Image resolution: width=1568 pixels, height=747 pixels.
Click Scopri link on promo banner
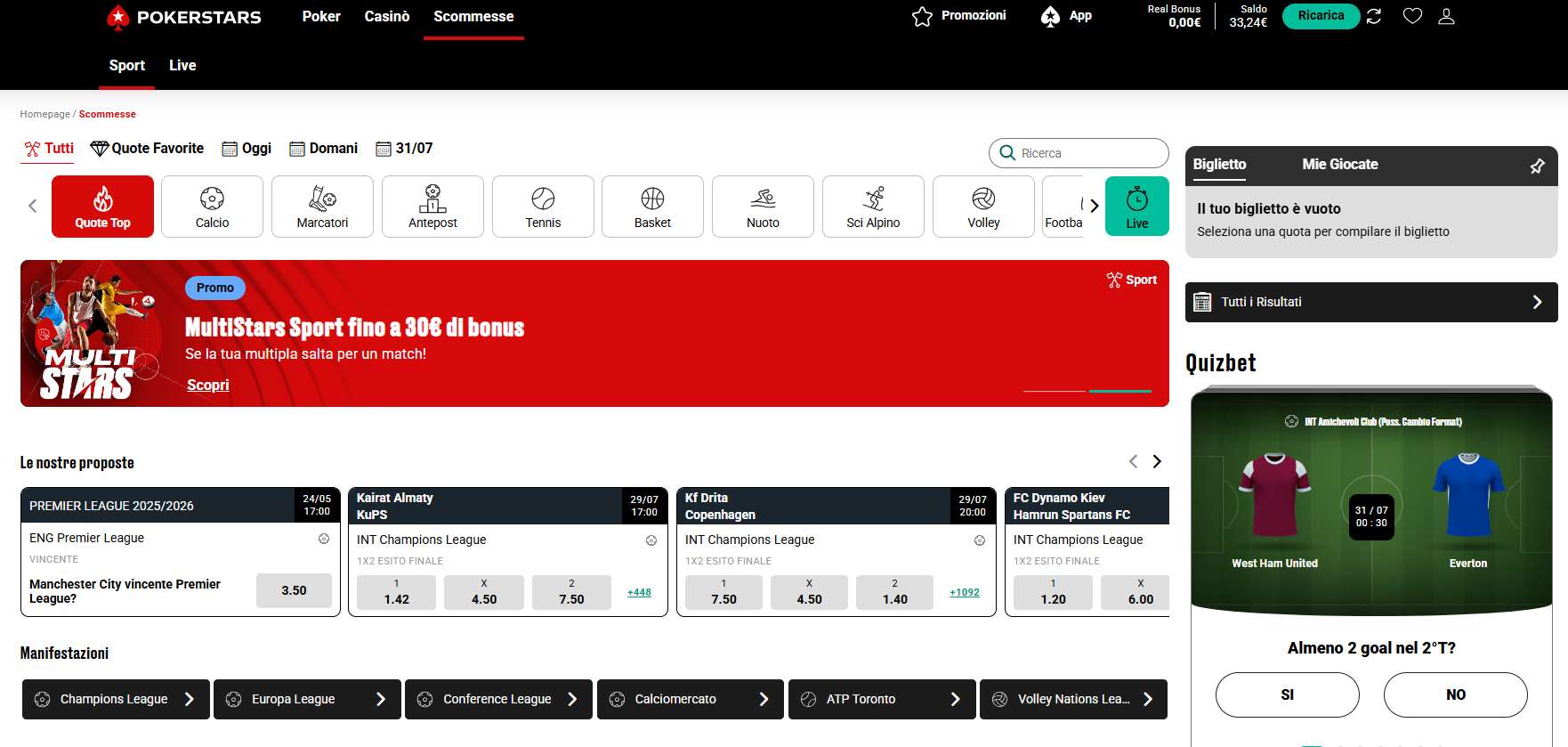click(x=207, y=385)
